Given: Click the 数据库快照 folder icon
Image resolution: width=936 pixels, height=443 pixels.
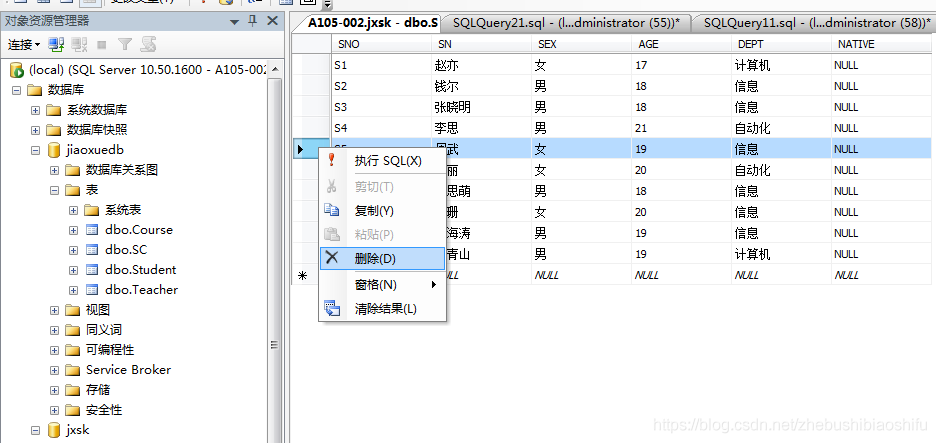Looking at the screenshot, I should coord(53,130).
